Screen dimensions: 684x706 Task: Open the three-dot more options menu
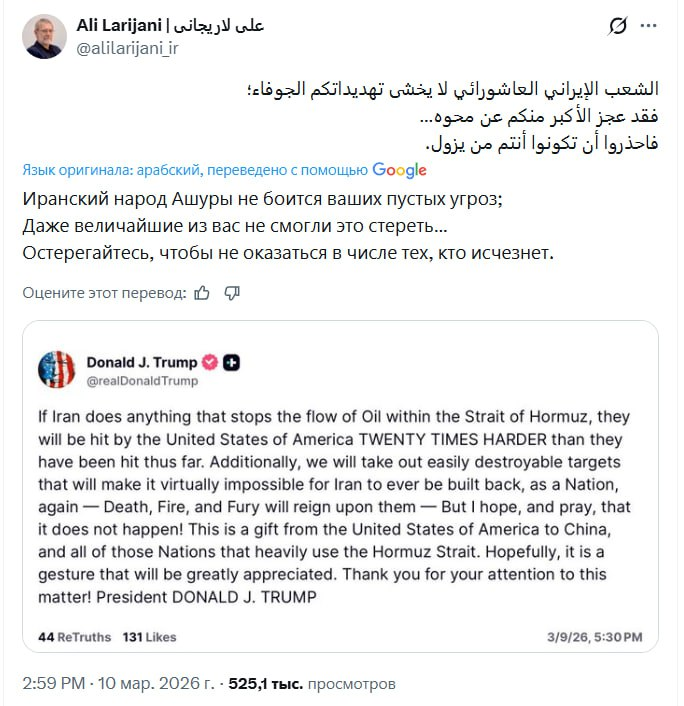pyautogui.click(x=651, y=26)
